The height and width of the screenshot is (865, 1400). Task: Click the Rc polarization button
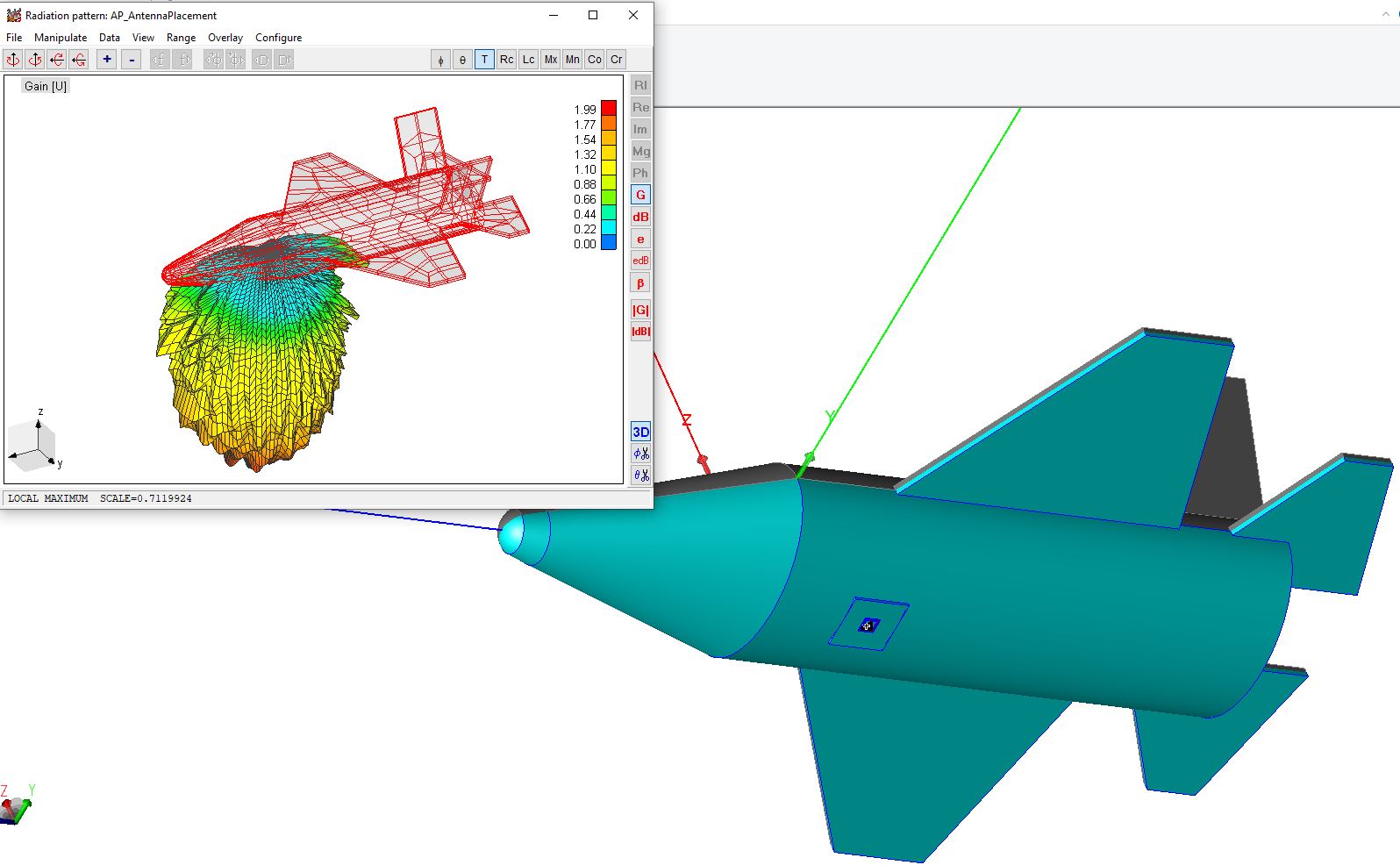[x=506, y=60]
